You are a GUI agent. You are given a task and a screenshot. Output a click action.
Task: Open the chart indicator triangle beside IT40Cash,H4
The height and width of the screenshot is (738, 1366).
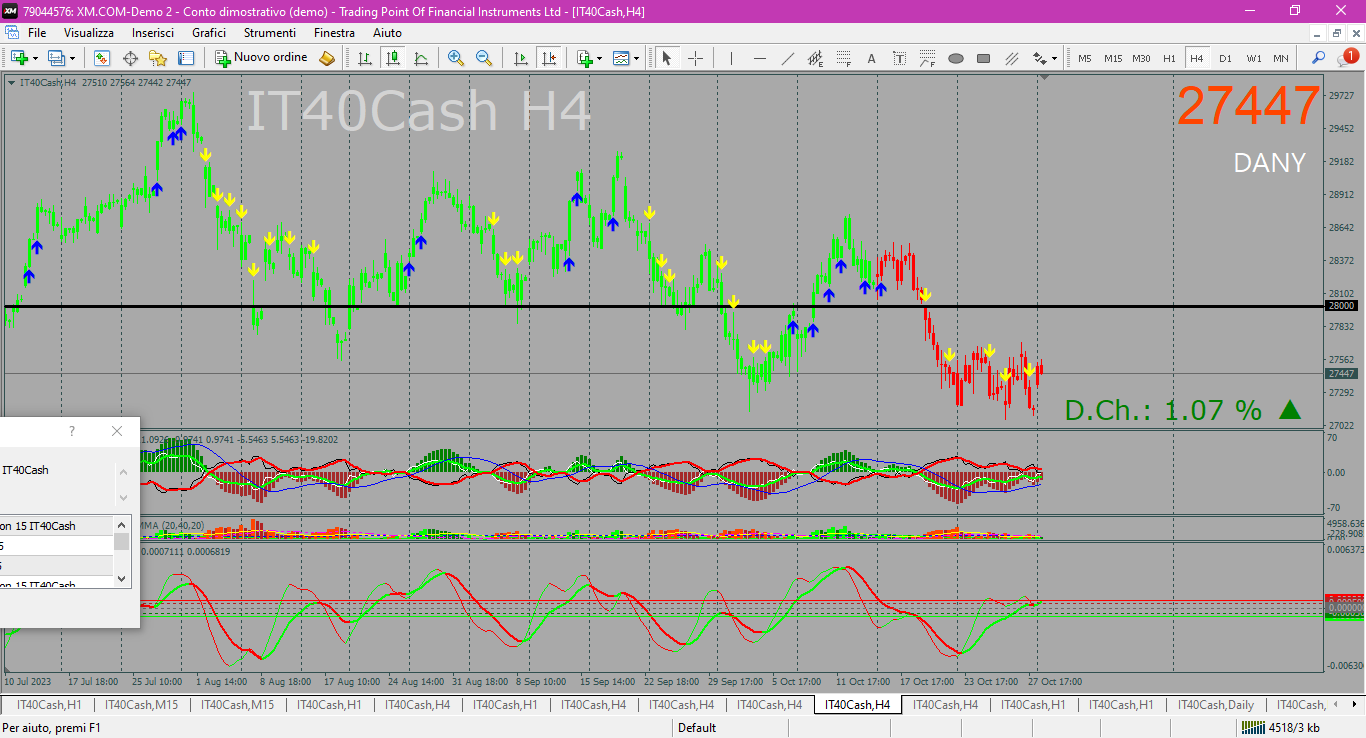click(11, 82)
